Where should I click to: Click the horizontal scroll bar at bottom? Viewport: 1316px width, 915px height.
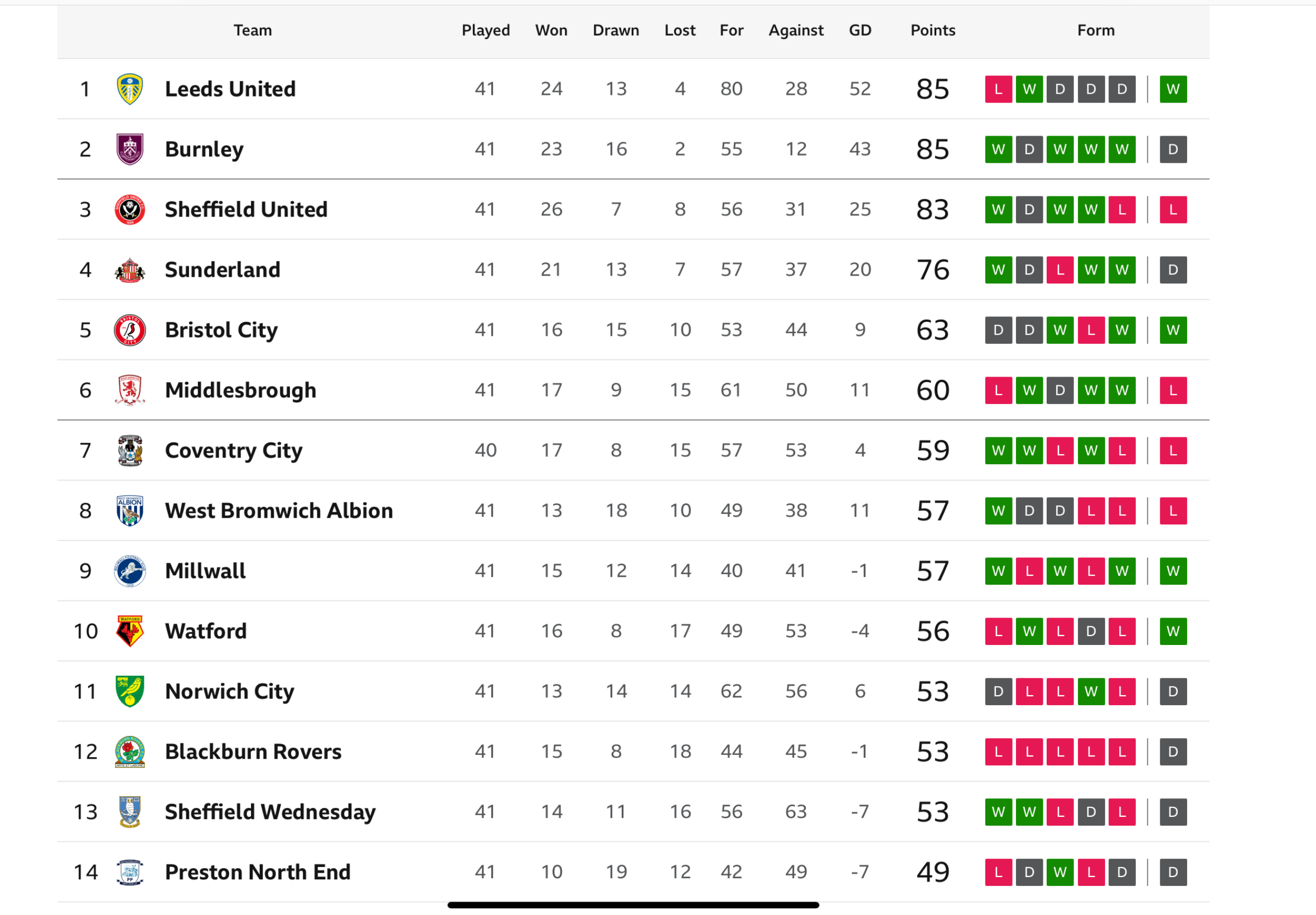[633, 905]
